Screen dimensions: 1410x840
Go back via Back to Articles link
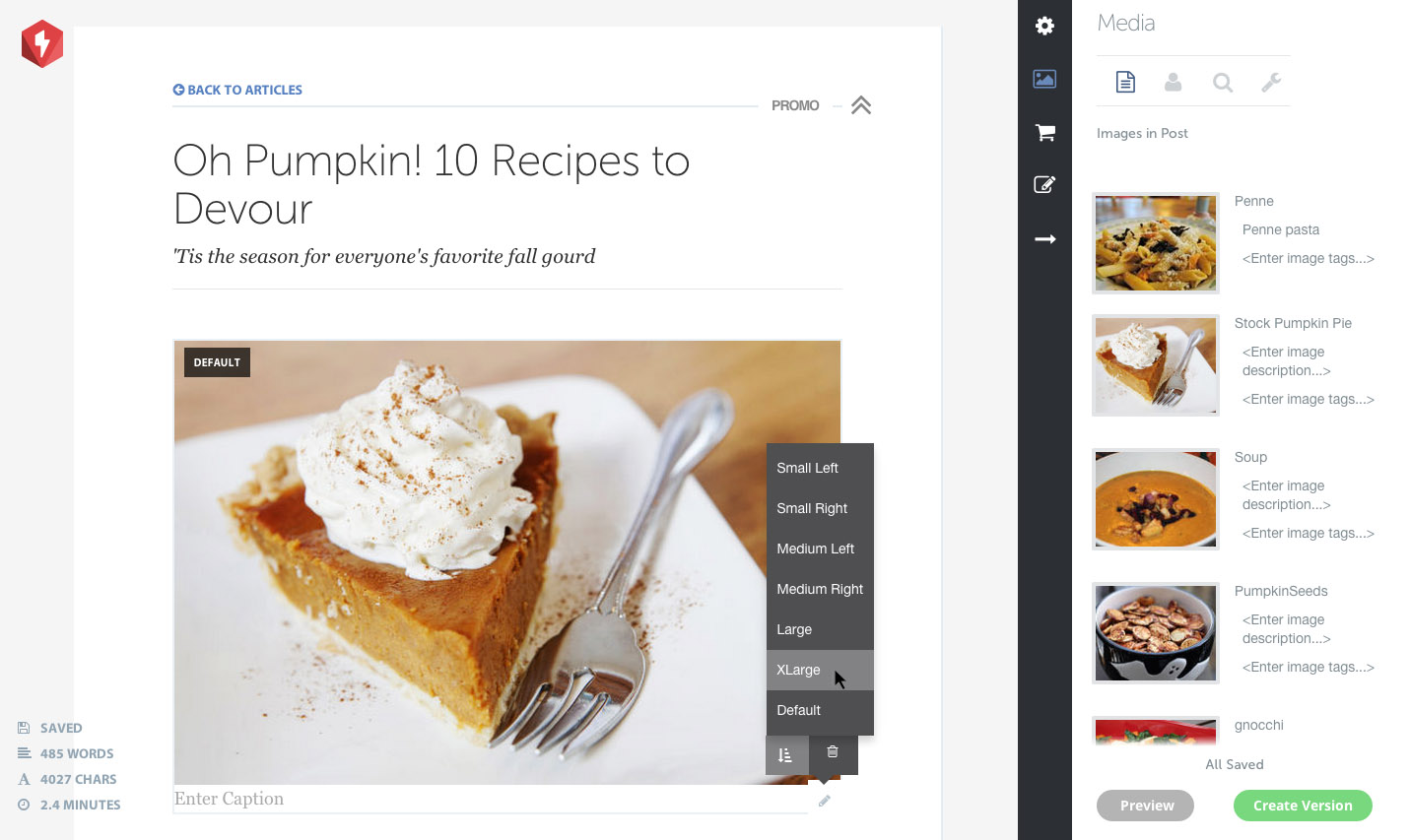point(237,90)
